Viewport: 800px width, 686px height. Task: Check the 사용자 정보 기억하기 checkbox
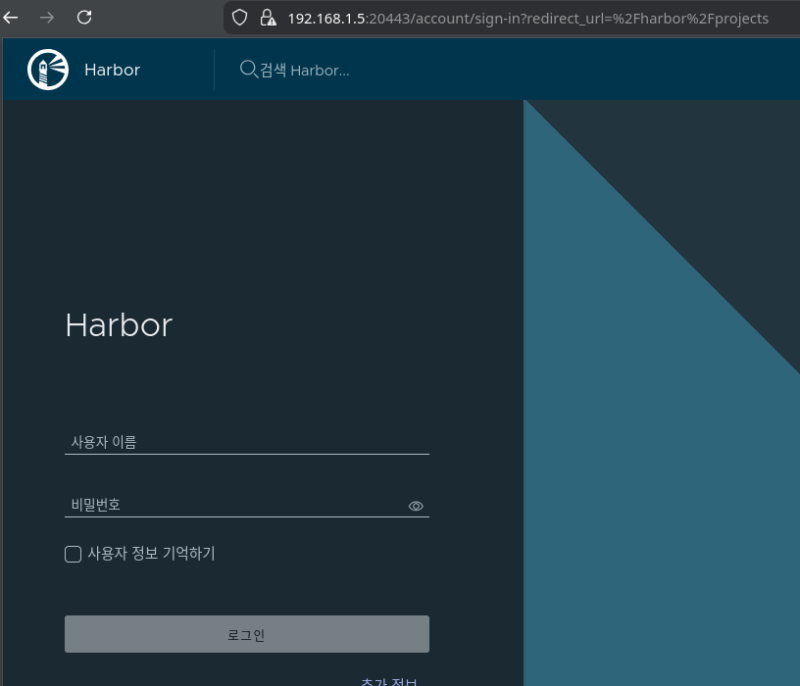coord(73,554)
